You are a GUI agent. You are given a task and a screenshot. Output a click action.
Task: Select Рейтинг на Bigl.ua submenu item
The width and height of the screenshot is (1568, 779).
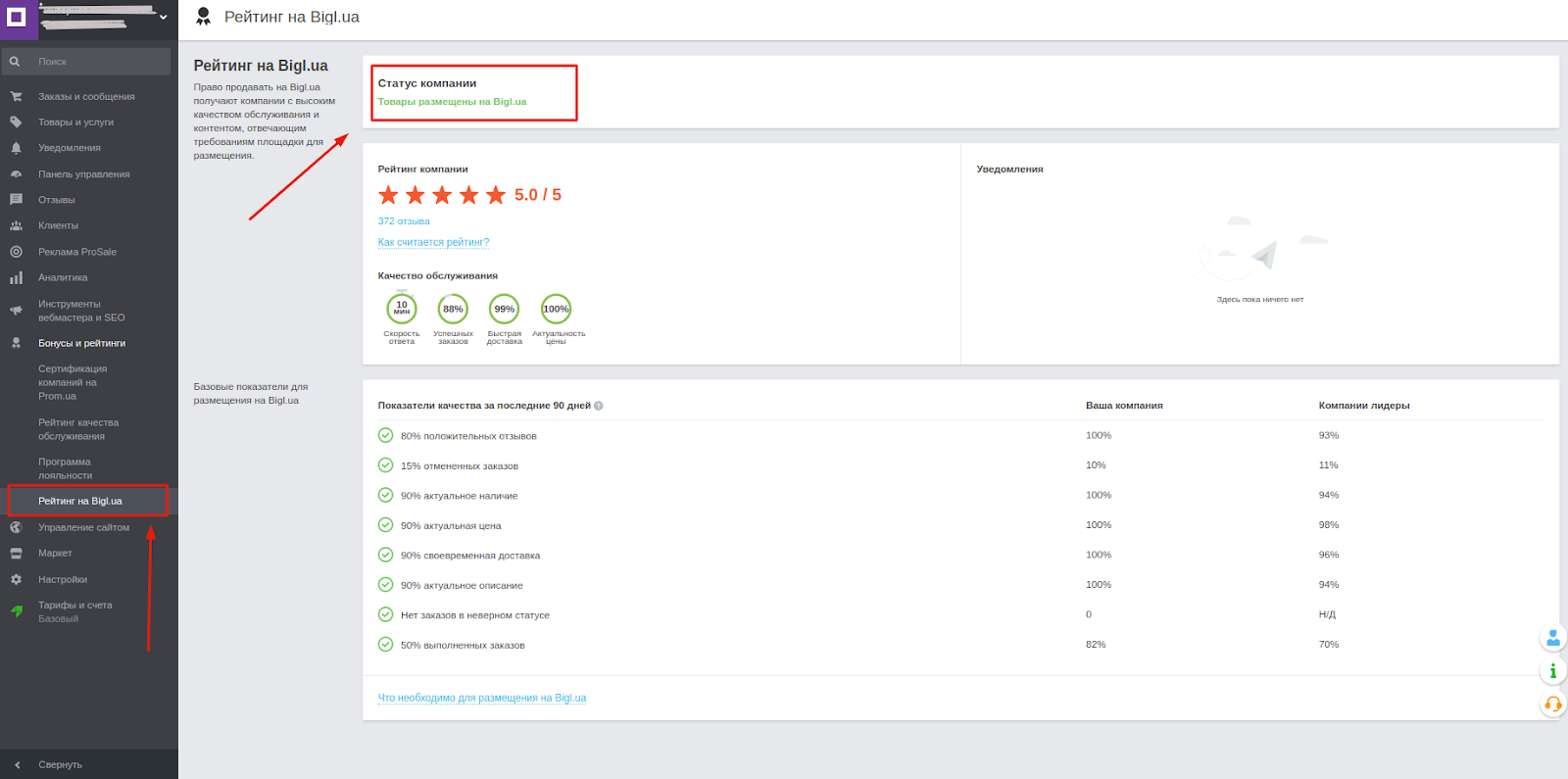click(80, 501)
